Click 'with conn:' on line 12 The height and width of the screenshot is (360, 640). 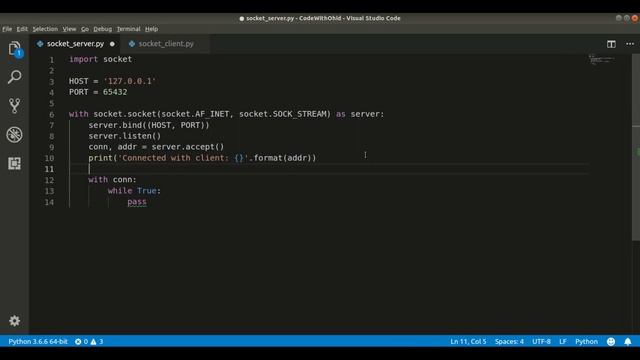[112, 180]
